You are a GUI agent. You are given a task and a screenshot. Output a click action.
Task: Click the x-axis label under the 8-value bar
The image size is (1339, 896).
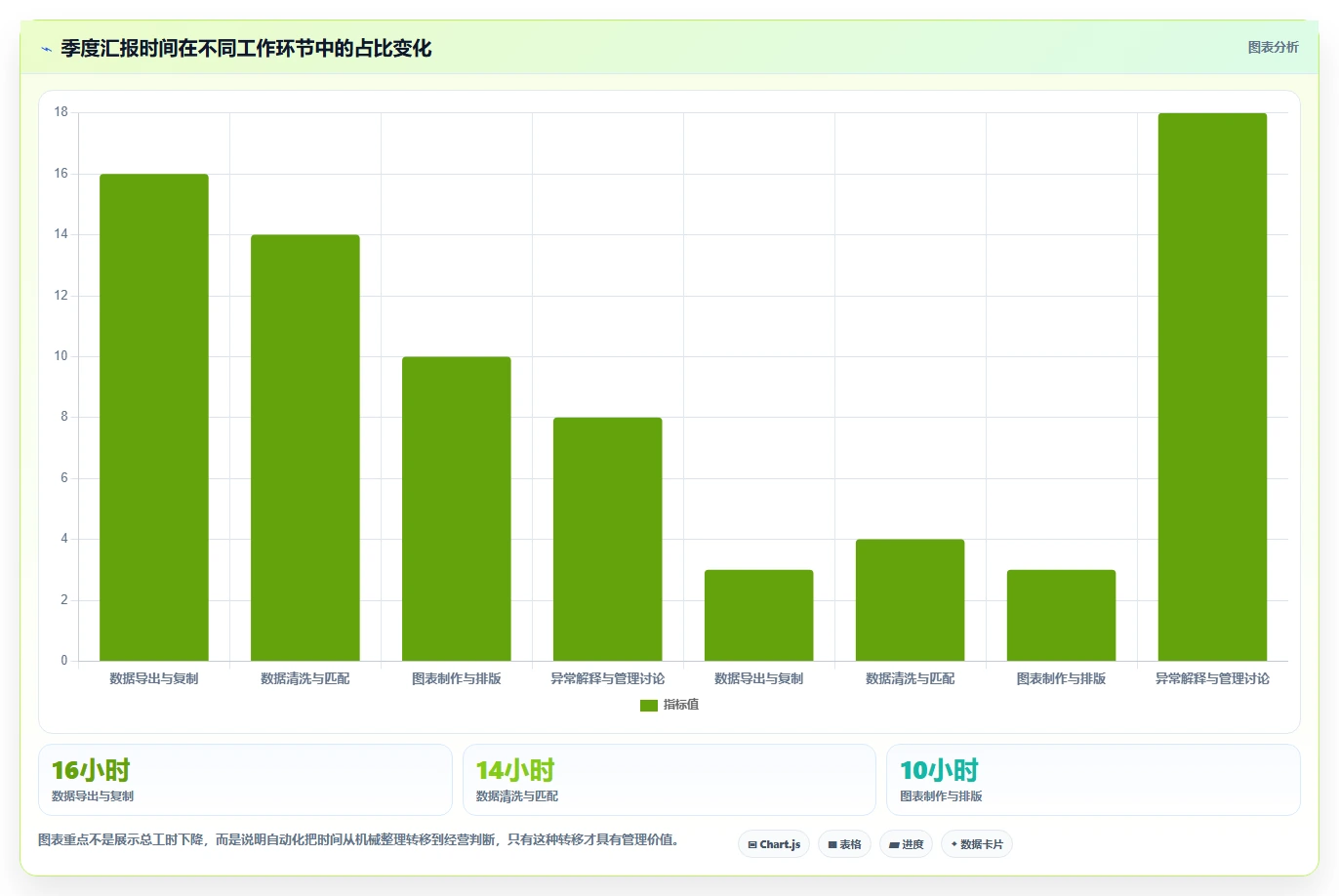608,678
